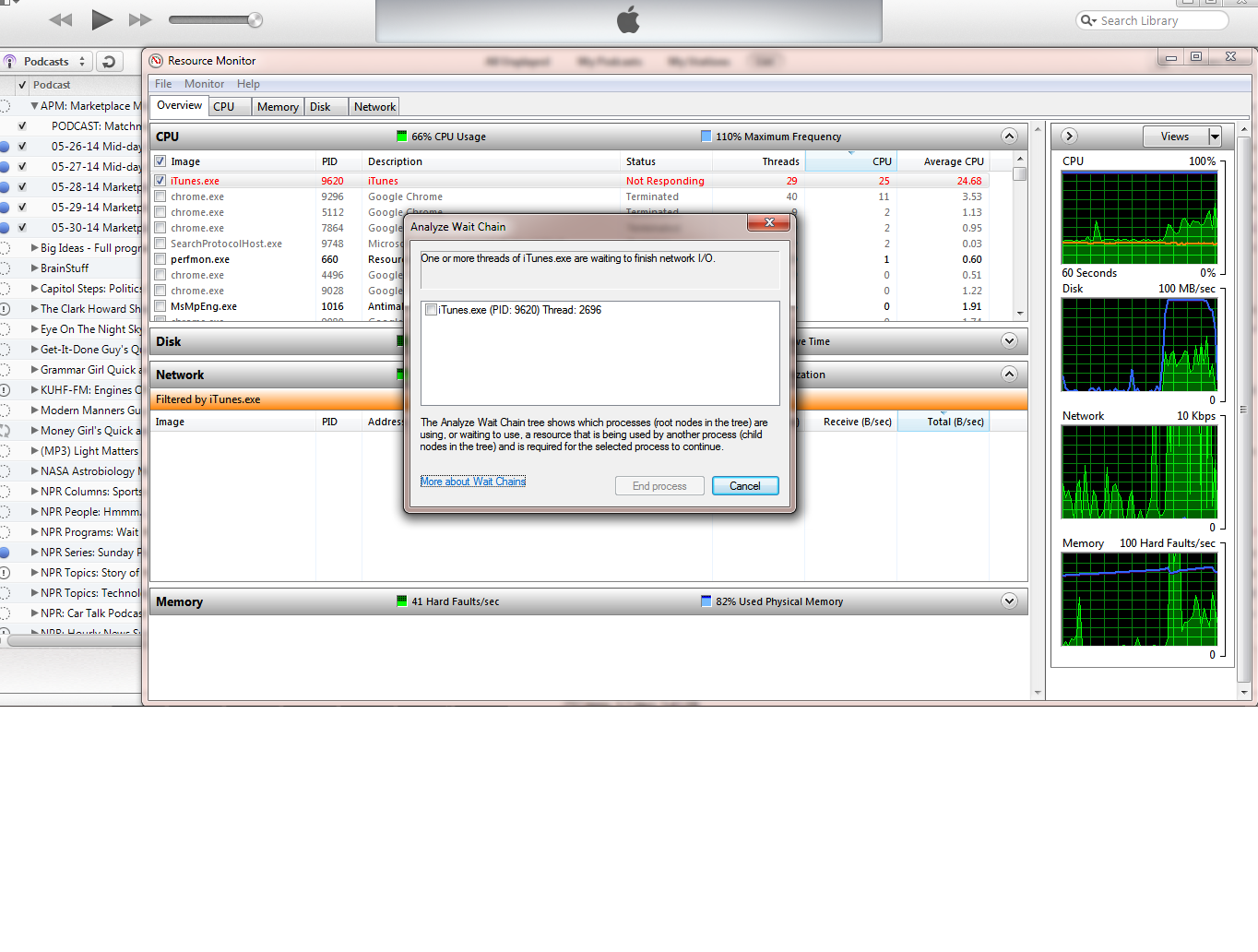Click the magnifier icon in Search Library
This screenshot has height=952, width=1258.
tap(1088, 20)
